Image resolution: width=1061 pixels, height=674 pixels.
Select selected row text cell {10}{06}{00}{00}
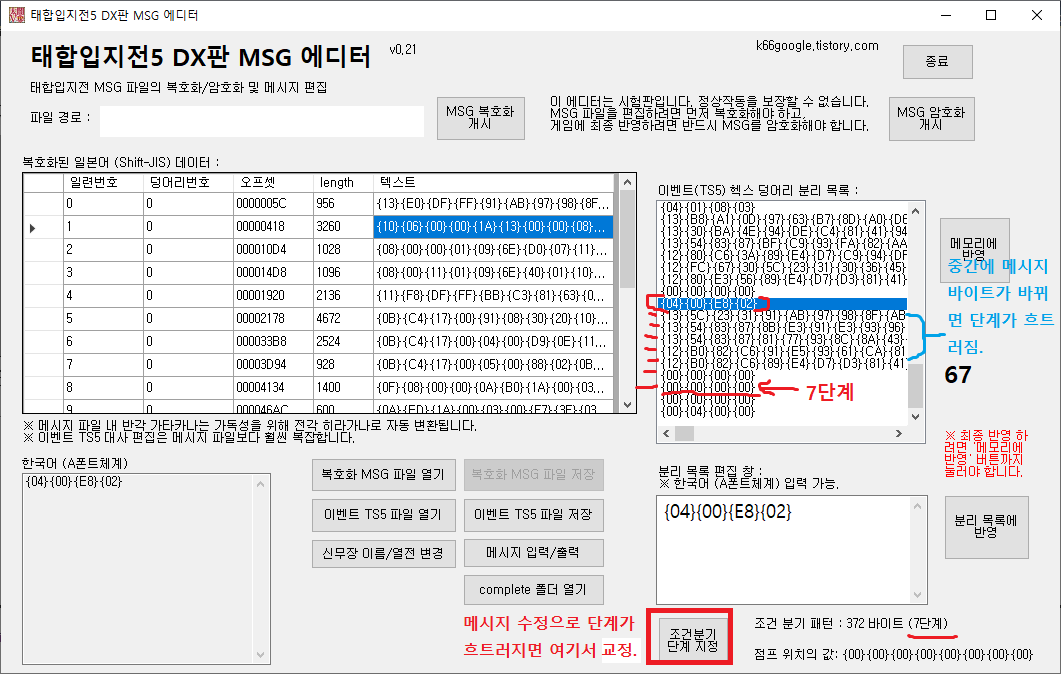493,227
